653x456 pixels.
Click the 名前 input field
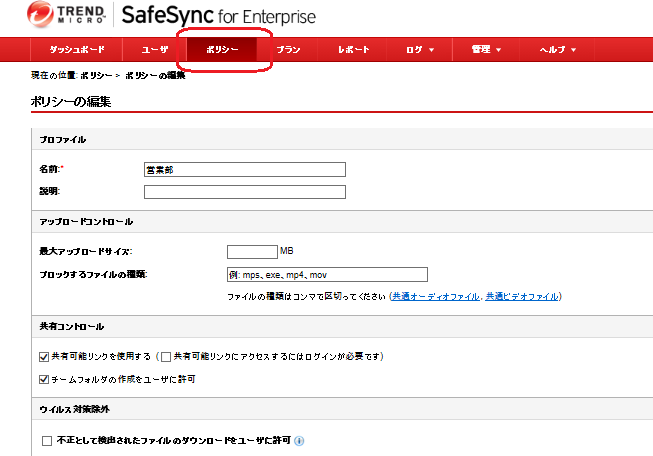[x=244, y=170]
